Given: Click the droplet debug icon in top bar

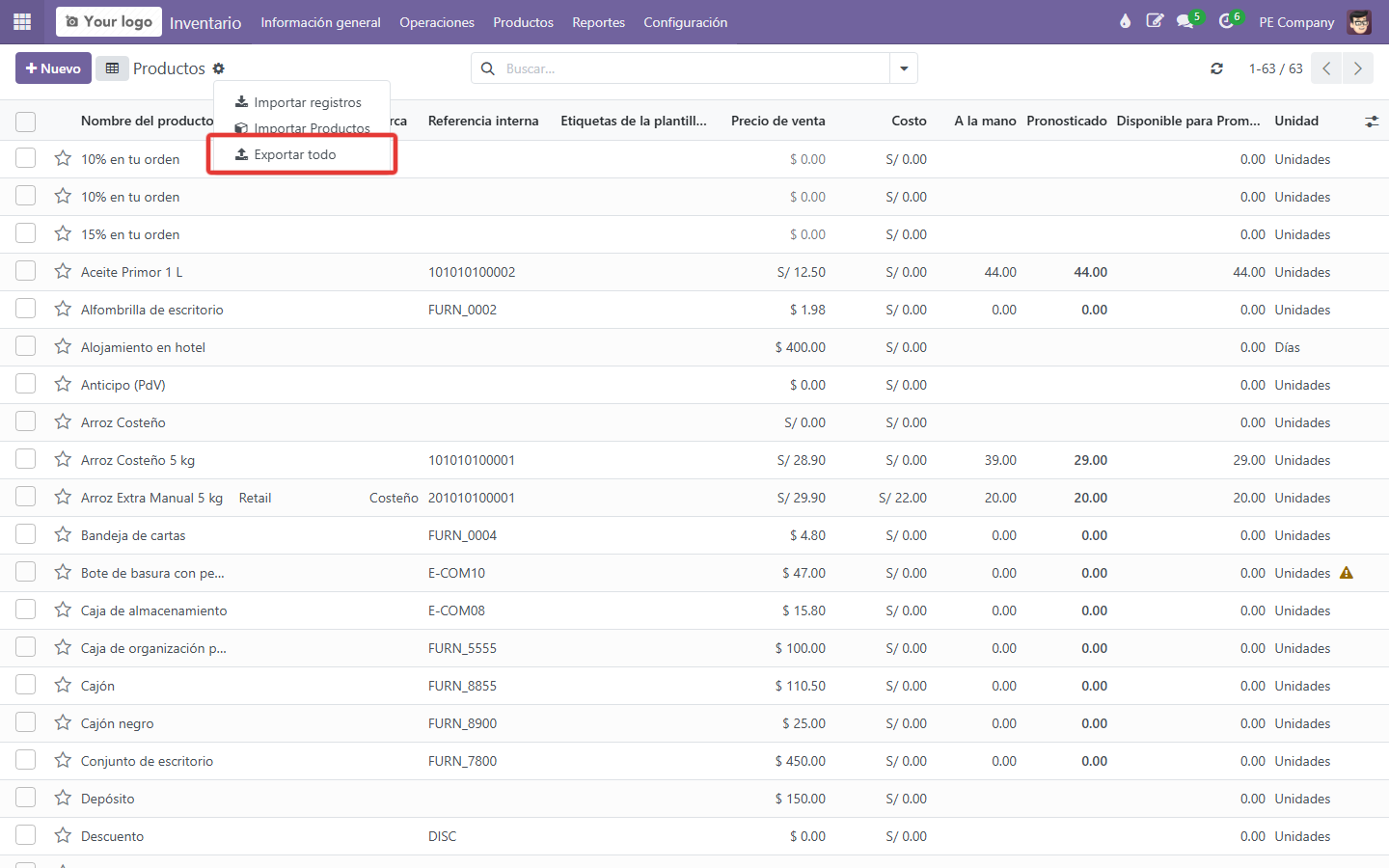Looking at the screenshot, I should point(1125,21).
